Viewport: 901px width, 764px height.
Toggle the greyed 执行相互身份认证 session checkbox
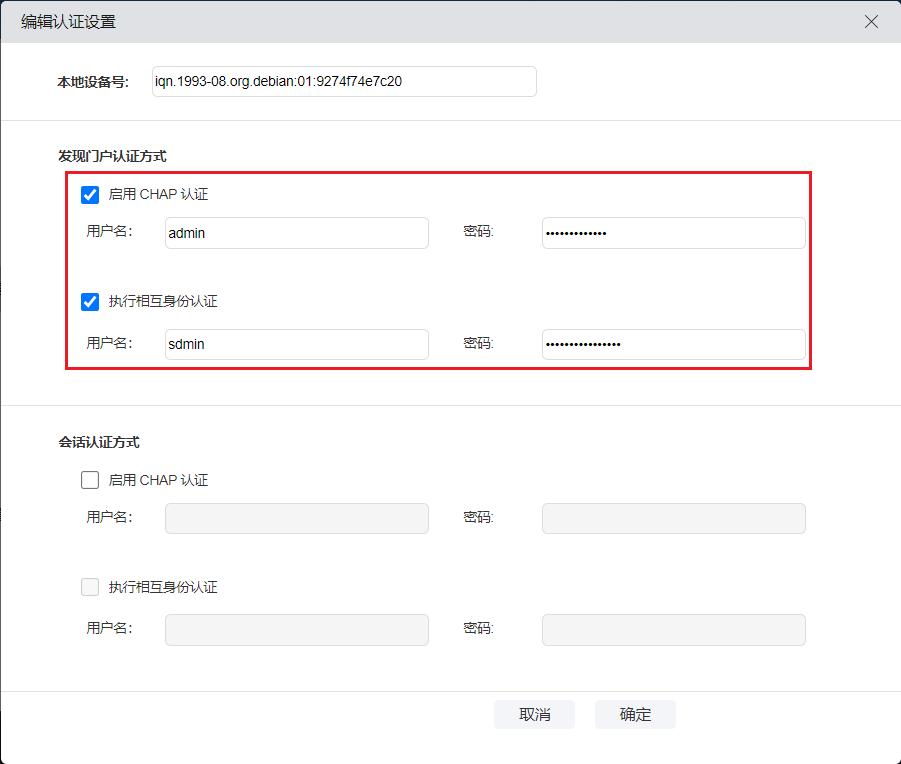click(x=90, y=587)
